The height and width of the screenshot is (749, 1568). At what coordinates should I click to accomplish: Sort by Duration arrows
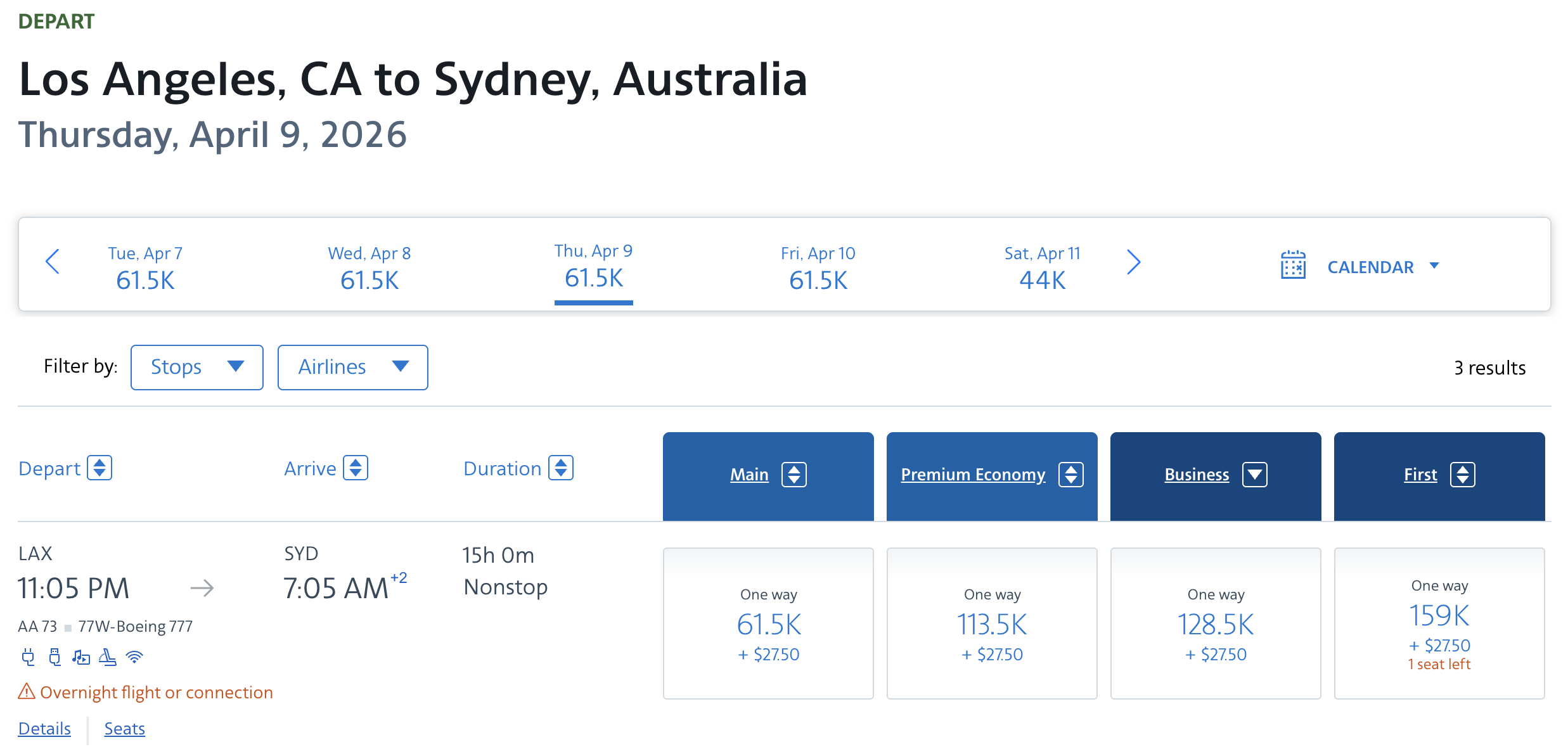pyautogui.click(x=561, y=468)
